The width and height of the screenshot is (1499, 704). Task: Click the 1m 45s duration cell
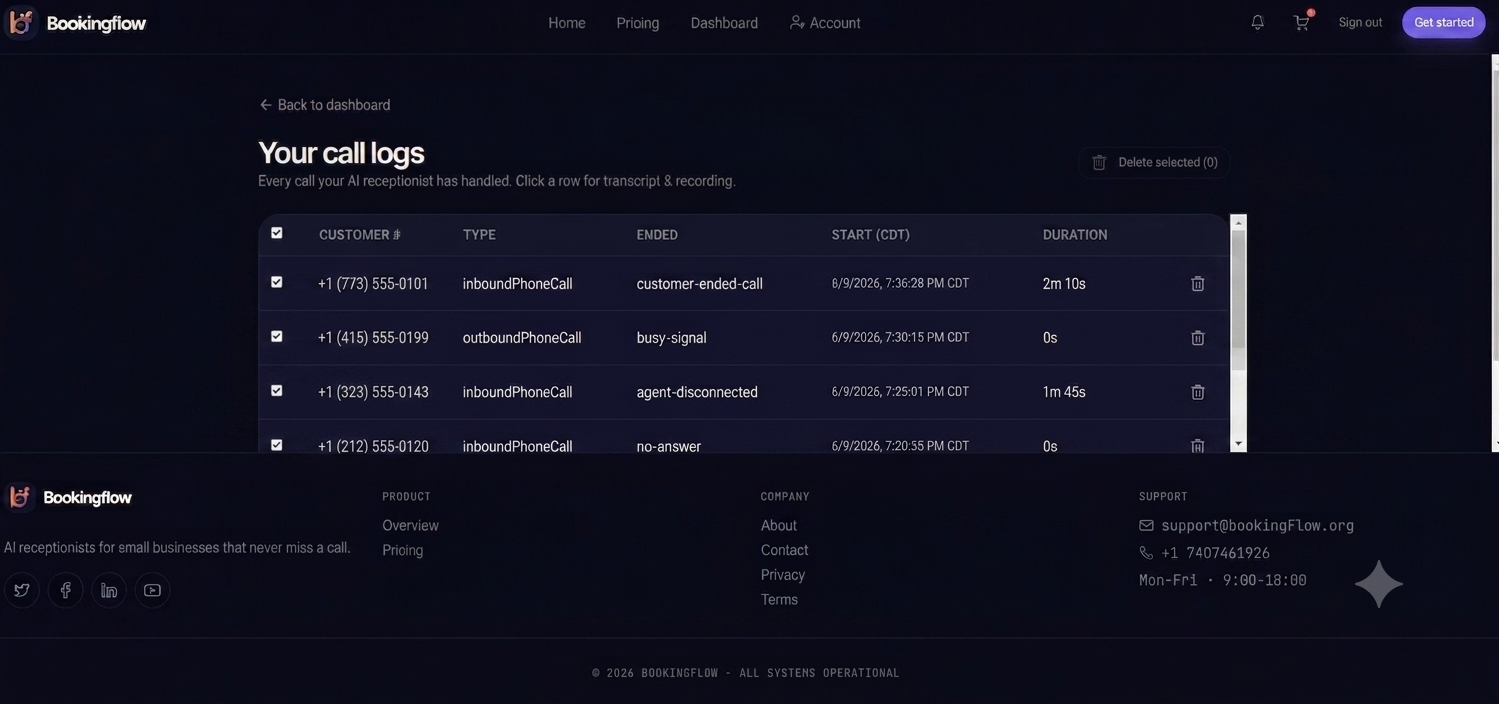1064,392
